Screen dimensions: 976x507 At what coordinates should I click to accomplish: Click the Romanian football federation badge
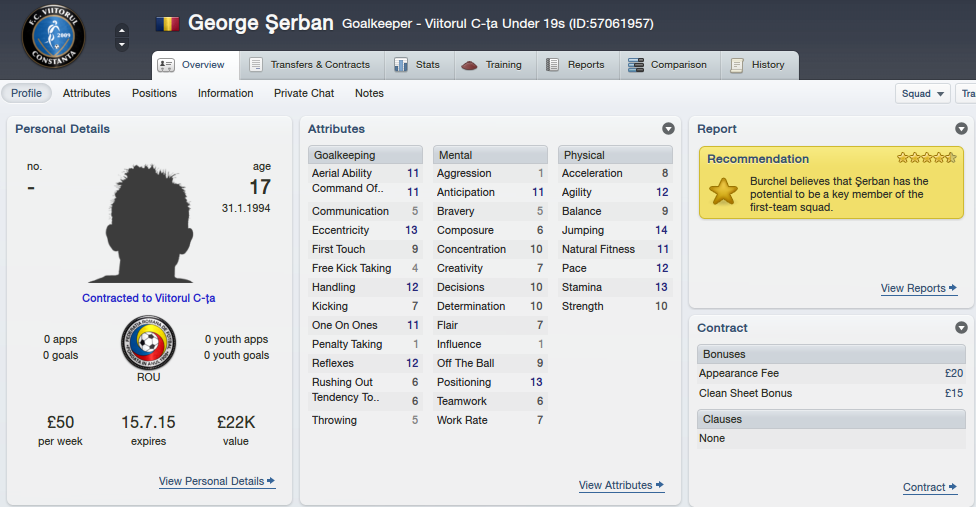(x=148, y=343)
